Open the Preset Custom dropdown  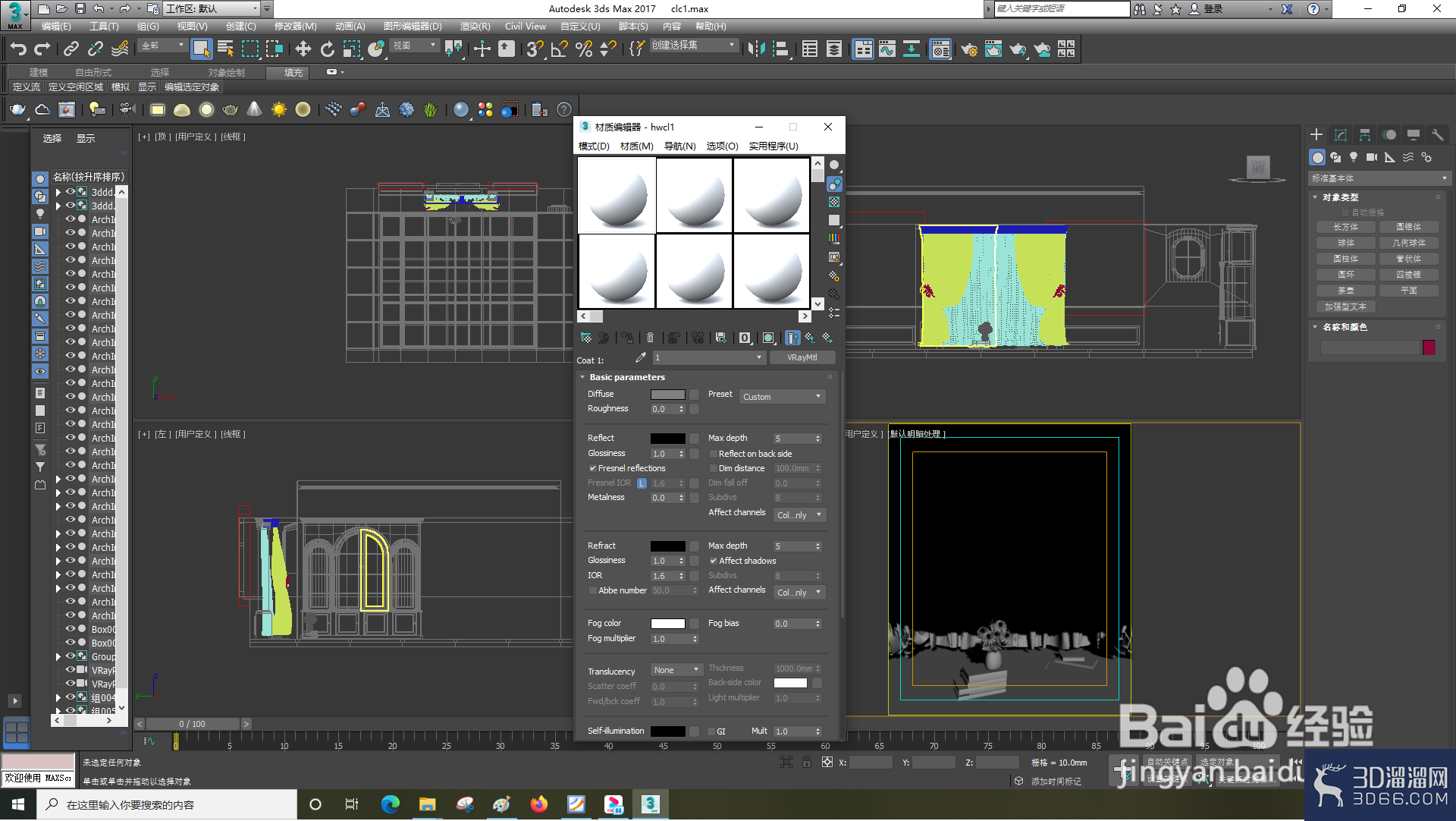(782, 396)
